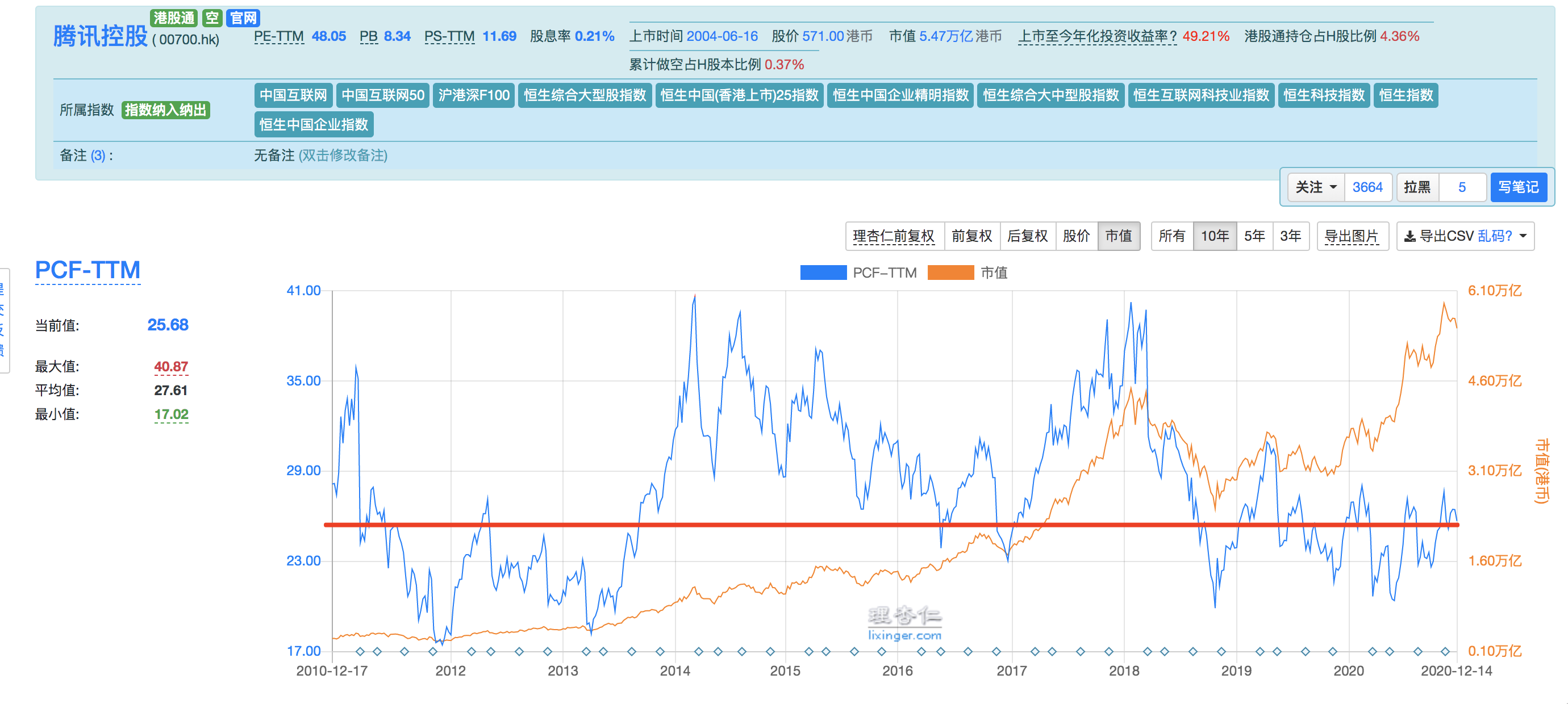Click the 乱码? help link
1568x704 pixels.
(x=1495, y=236)
